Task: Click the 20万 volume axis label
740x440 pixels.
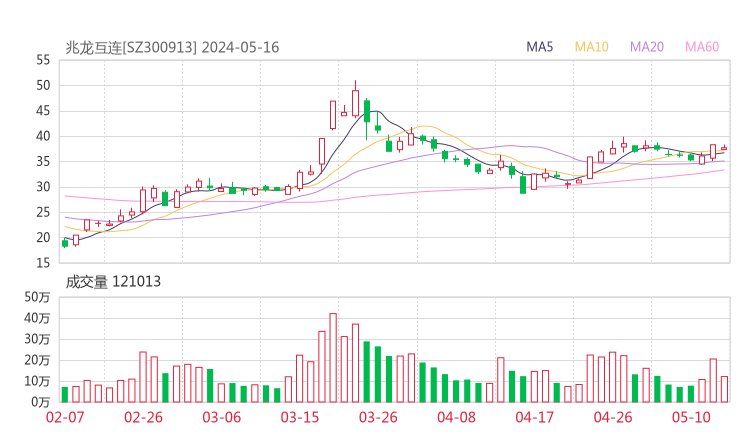Action: 37,360
